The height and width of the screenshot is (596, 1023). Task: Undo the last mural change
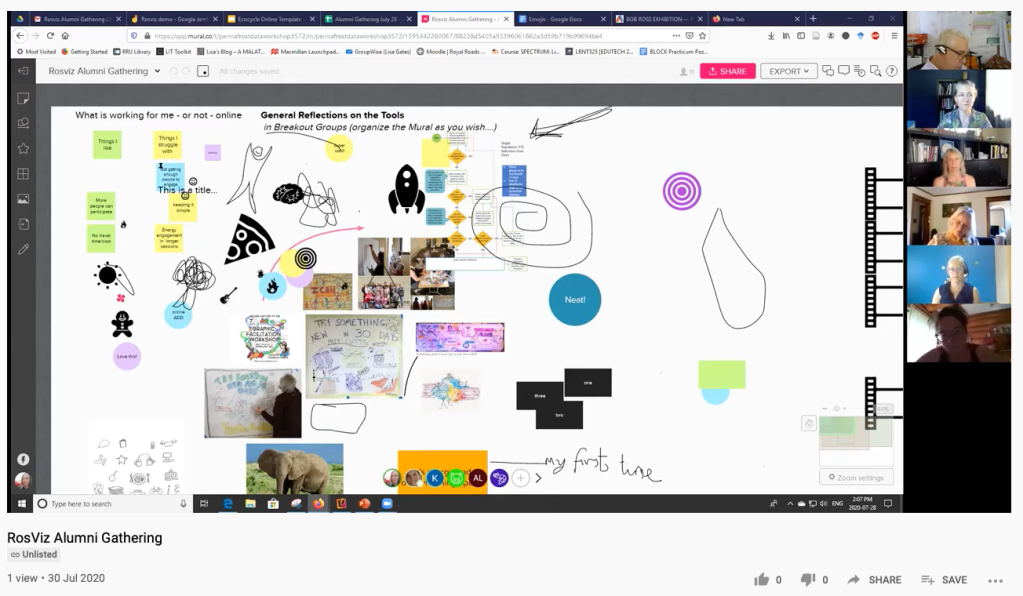pos(174,71)
